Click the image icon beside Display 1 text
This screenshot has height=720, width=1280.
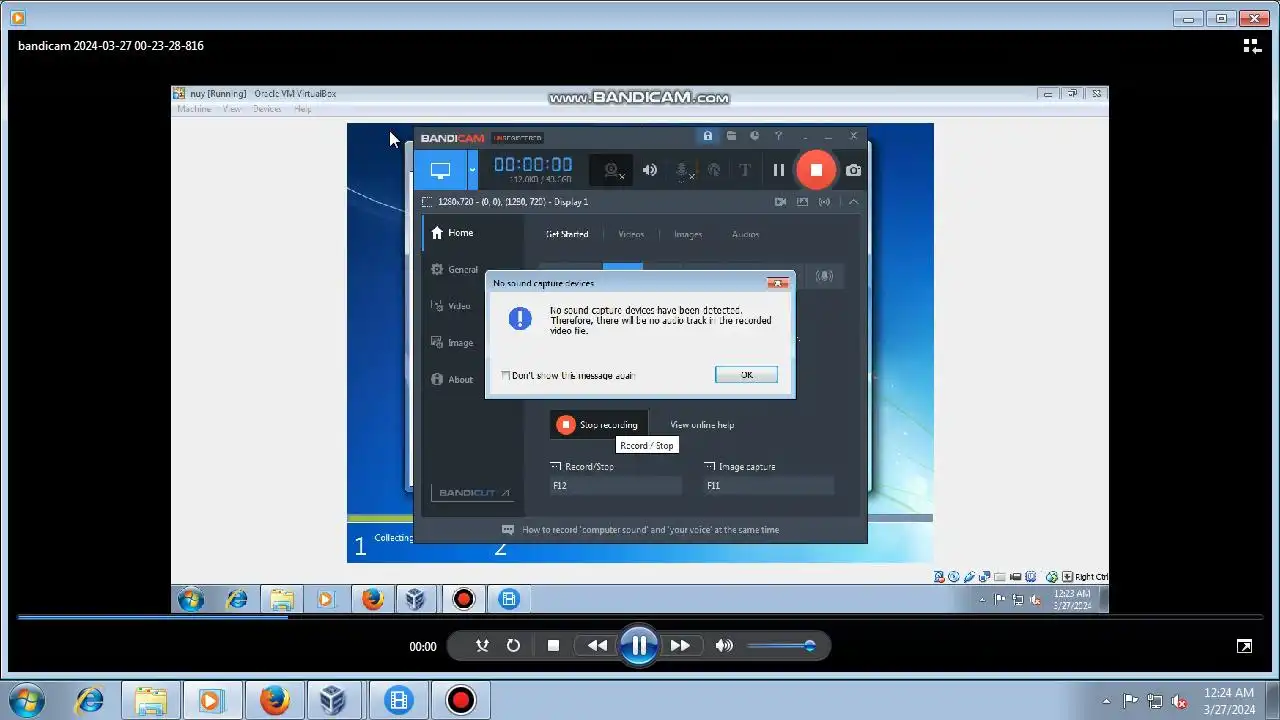[802, 202]
